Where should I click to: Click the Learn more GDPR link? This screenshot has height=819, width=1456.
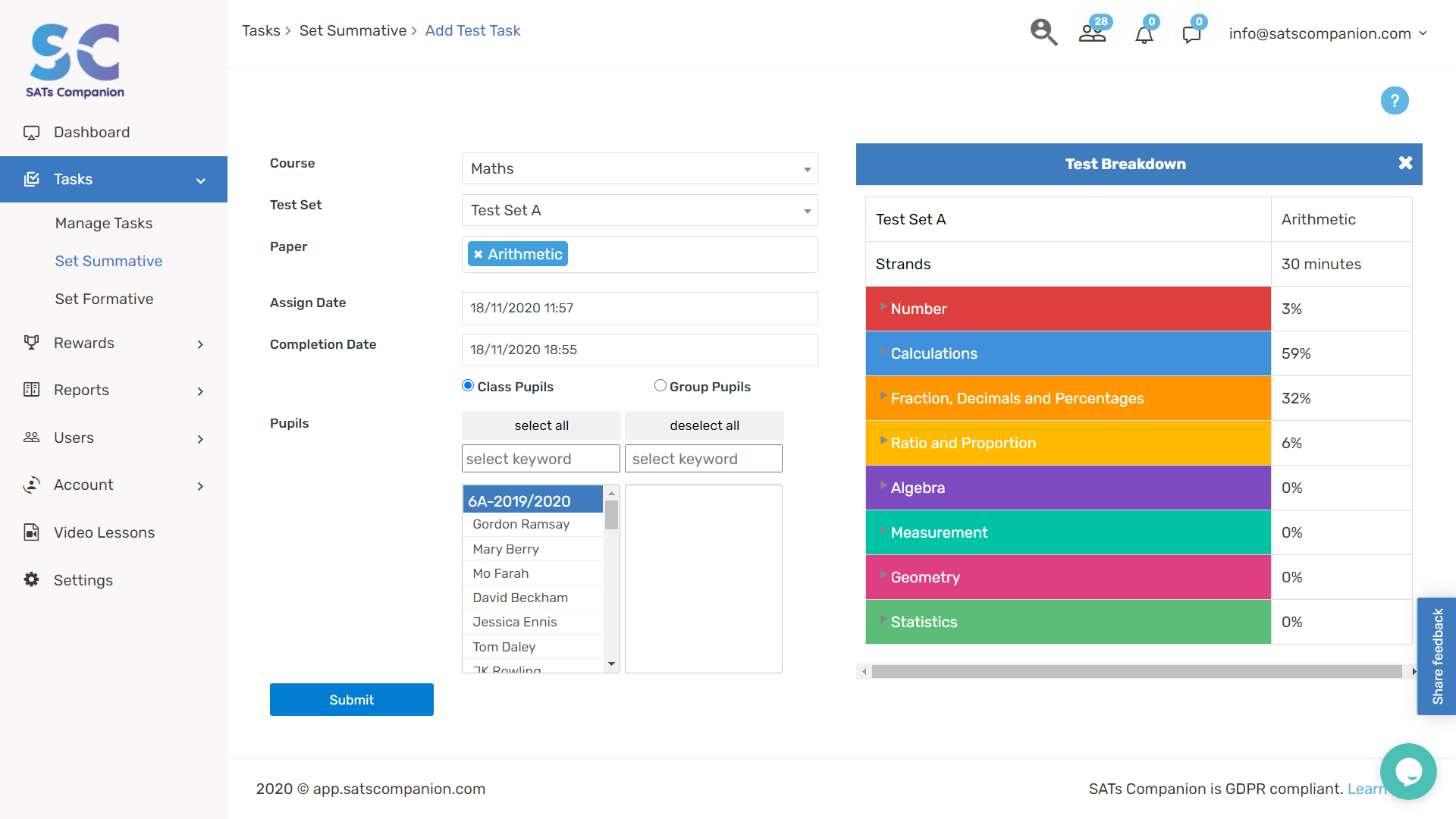[x=1367, y=789]
